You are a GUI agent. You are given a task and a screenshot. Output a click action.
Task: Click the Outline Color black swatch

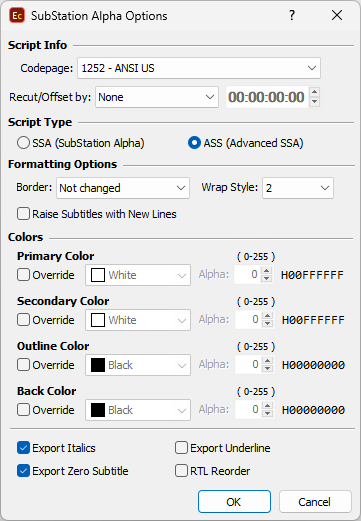[98, 365]
